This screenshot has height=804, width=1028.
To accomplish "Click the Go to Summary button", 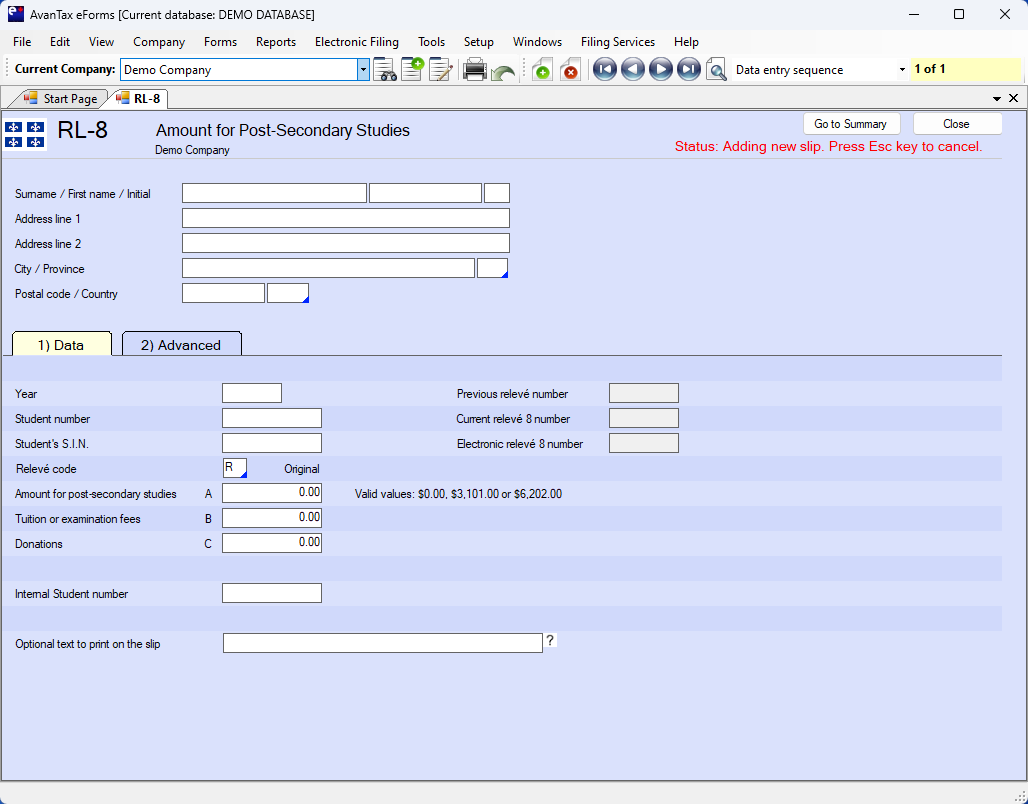I will [x=850, y=124].
